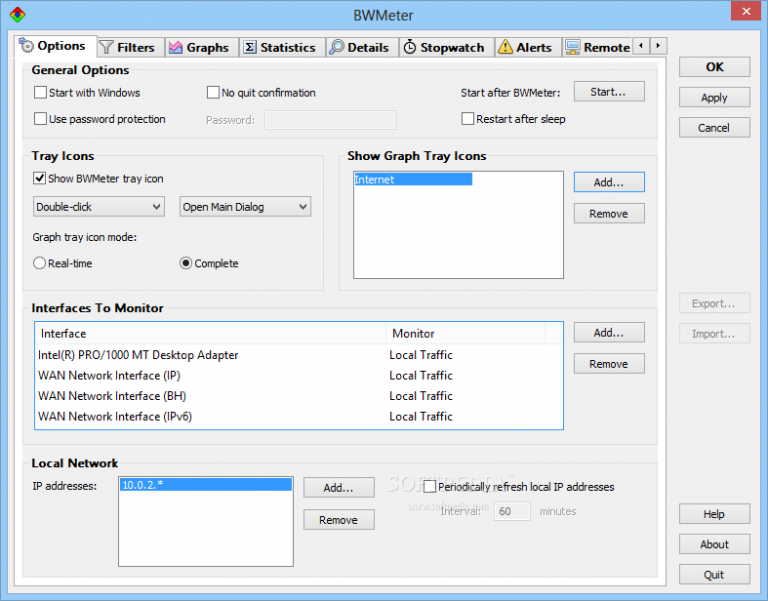
Task: Open the Help button
Action: pos(714,514)
